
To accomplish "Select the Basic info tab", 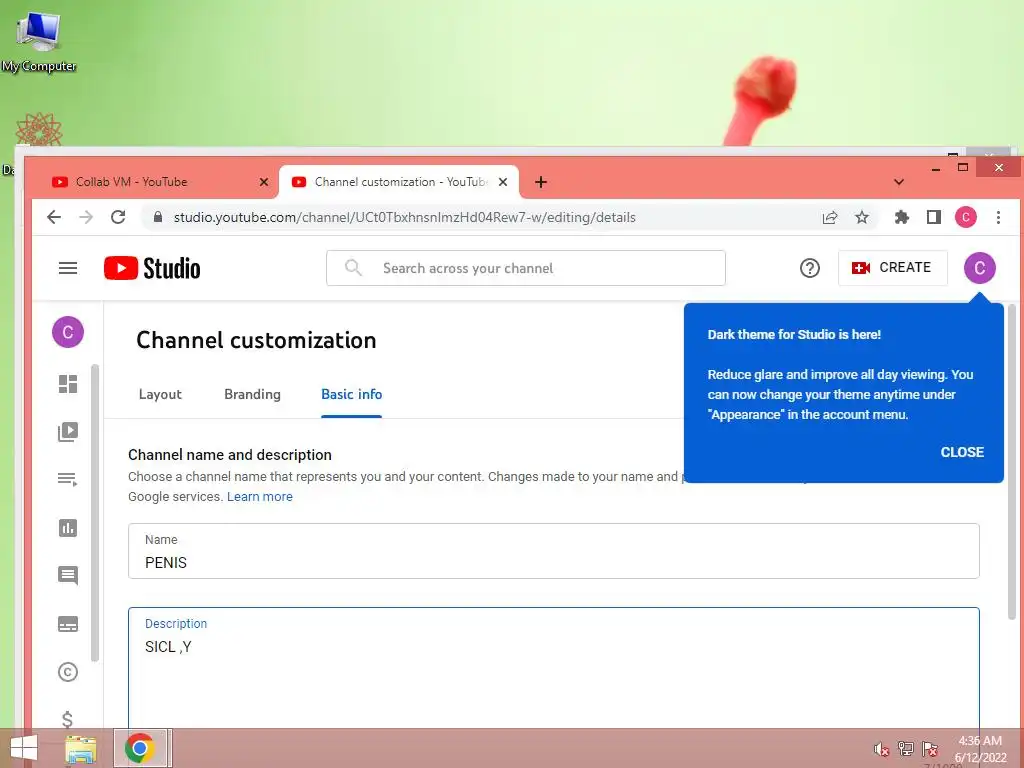I will (x=351, y=394).
